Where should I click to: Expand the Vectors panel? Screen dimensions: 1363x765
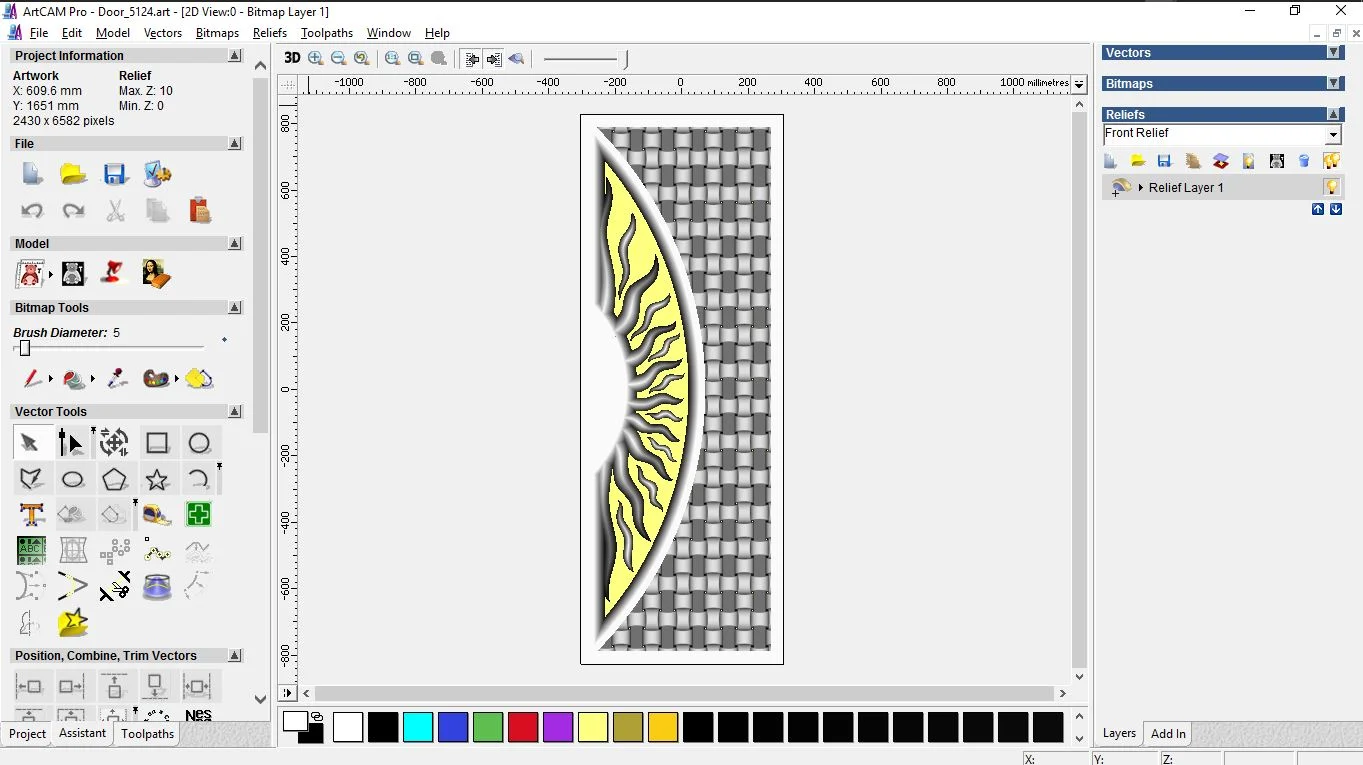point(1333,53)
